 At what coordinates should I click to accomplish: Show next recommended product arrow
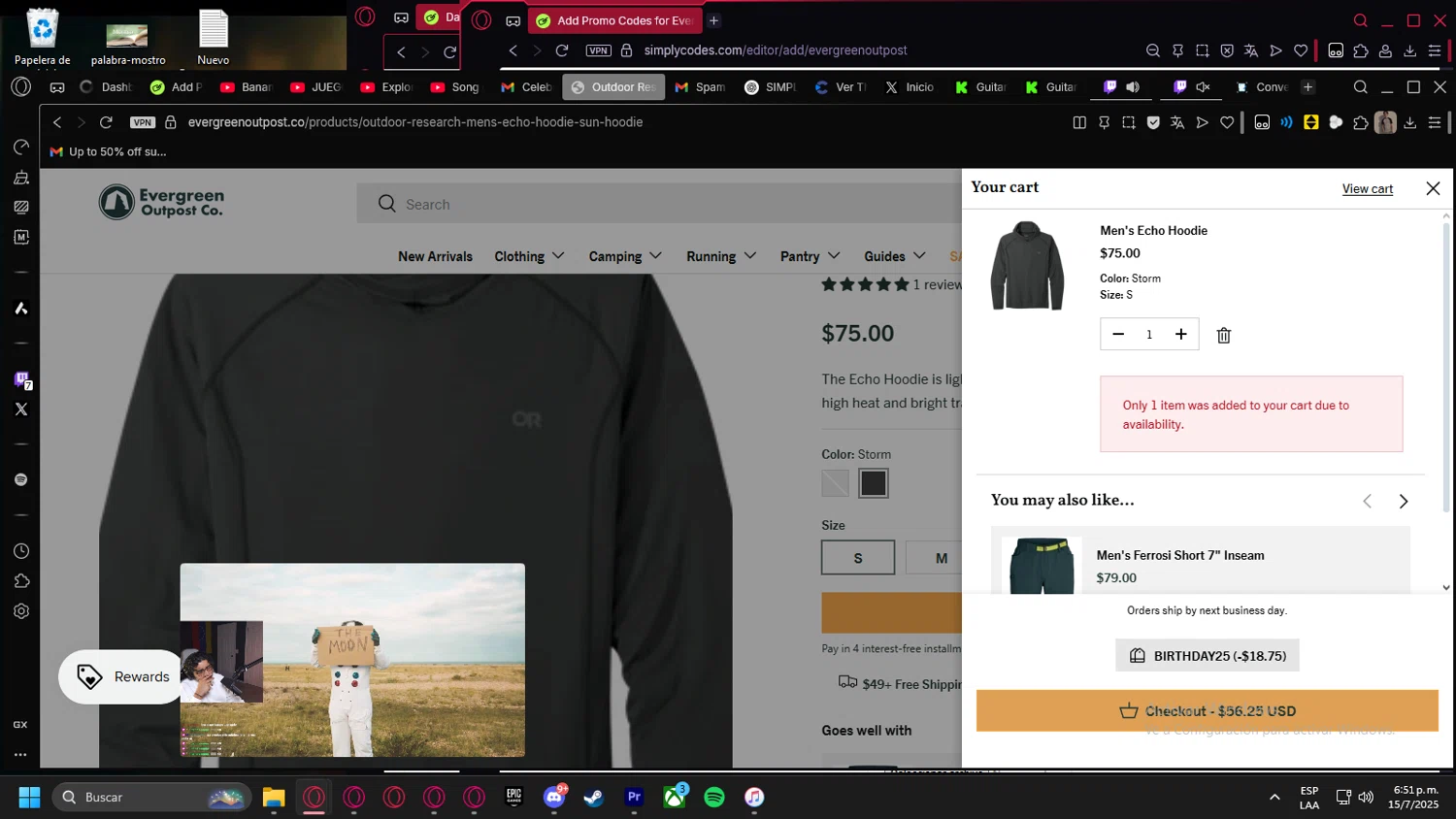tap(1403, 501)
